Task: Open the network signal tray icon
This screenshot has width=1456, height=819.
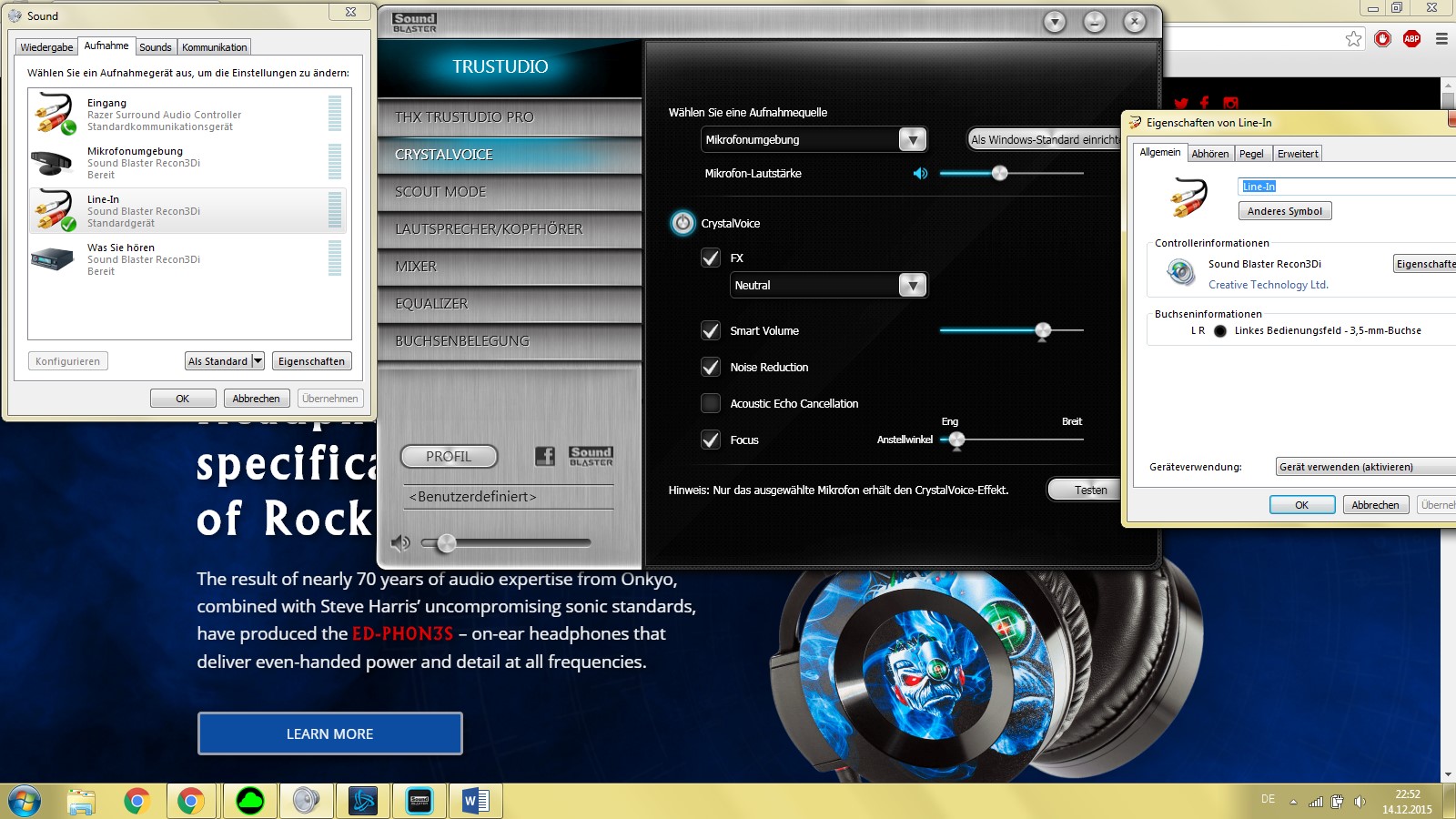Action: coord(1316,802)
